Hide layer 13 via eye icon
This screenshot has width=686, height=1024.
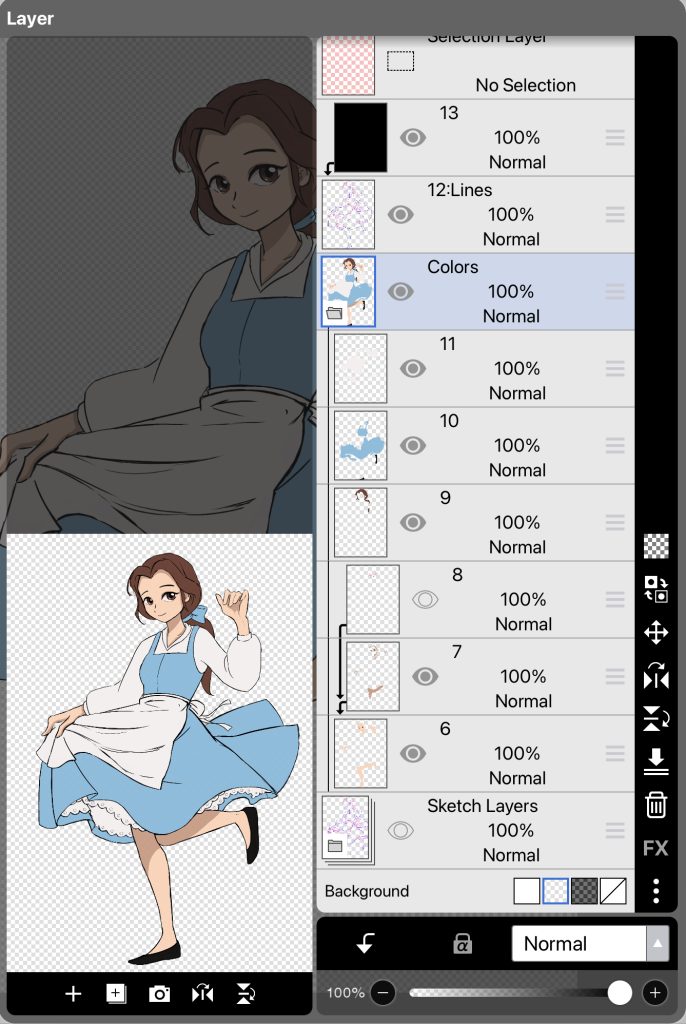coord(413,137)
